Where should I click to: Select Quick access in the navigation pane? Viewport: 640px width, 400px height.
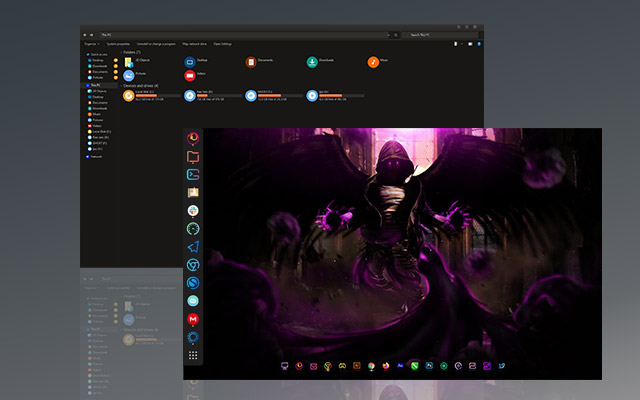97,54
